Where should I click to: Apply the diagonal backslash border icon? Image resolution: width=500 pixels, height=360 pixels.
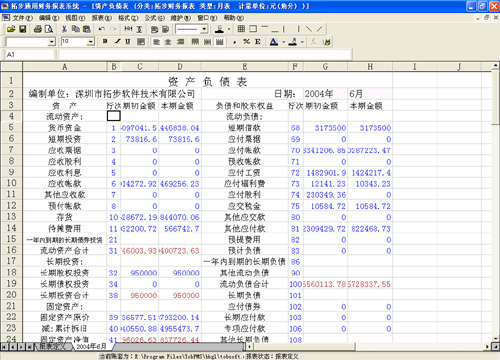point(309,29)
